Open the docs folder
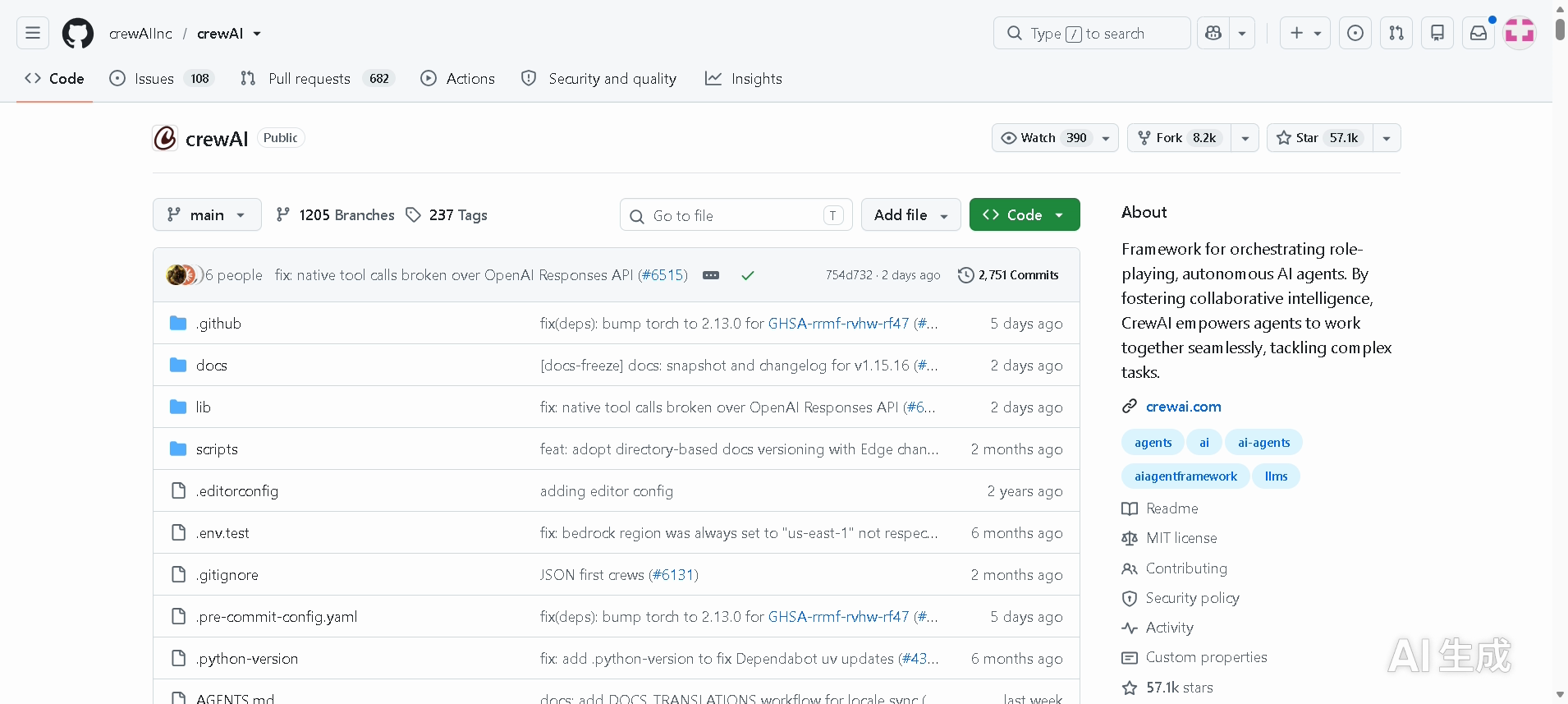Screen dimensions: 1568x704 click(211, 366)
